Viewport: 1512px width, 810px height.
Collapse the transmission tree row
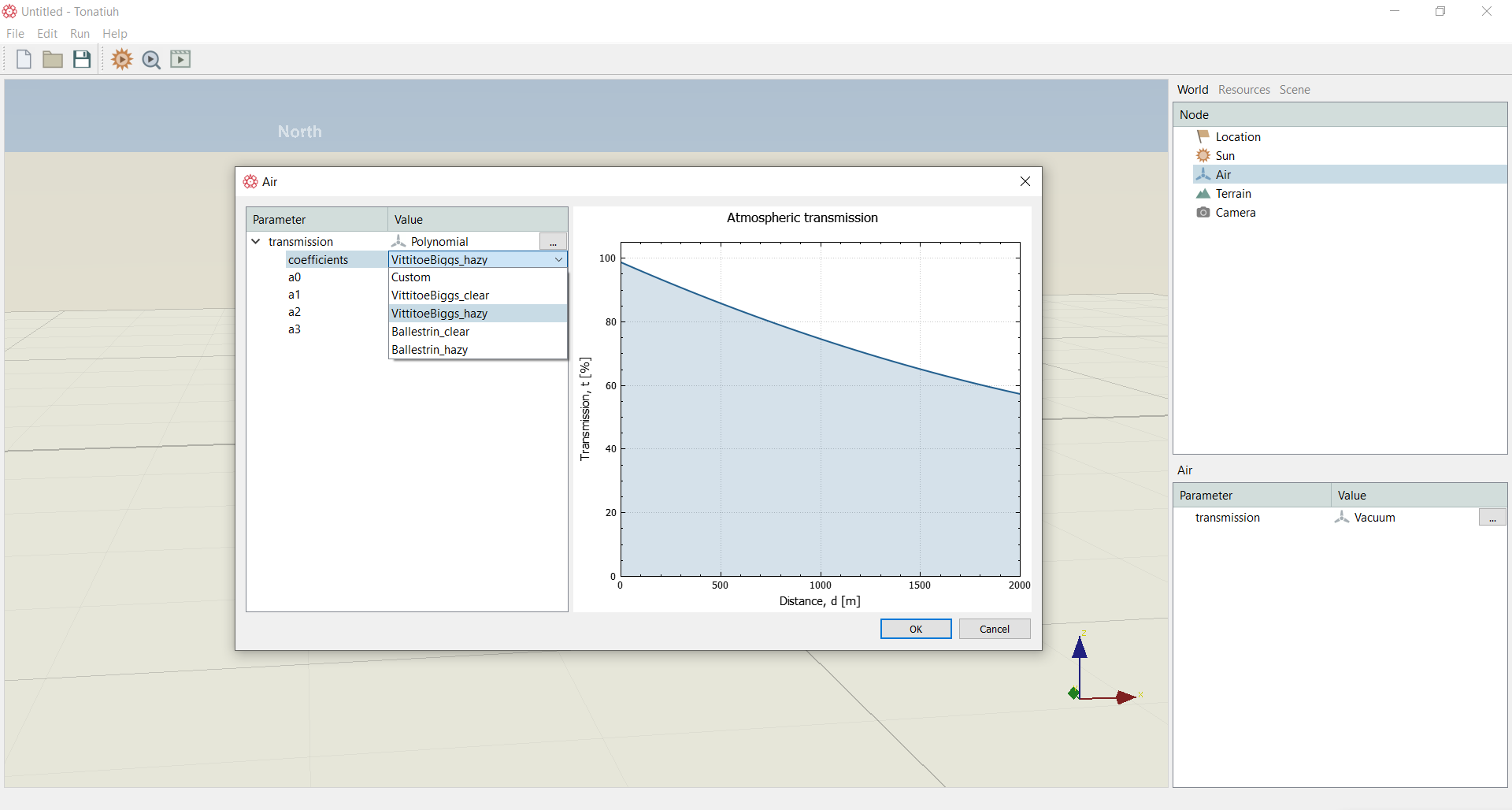(x=255, y=241)
